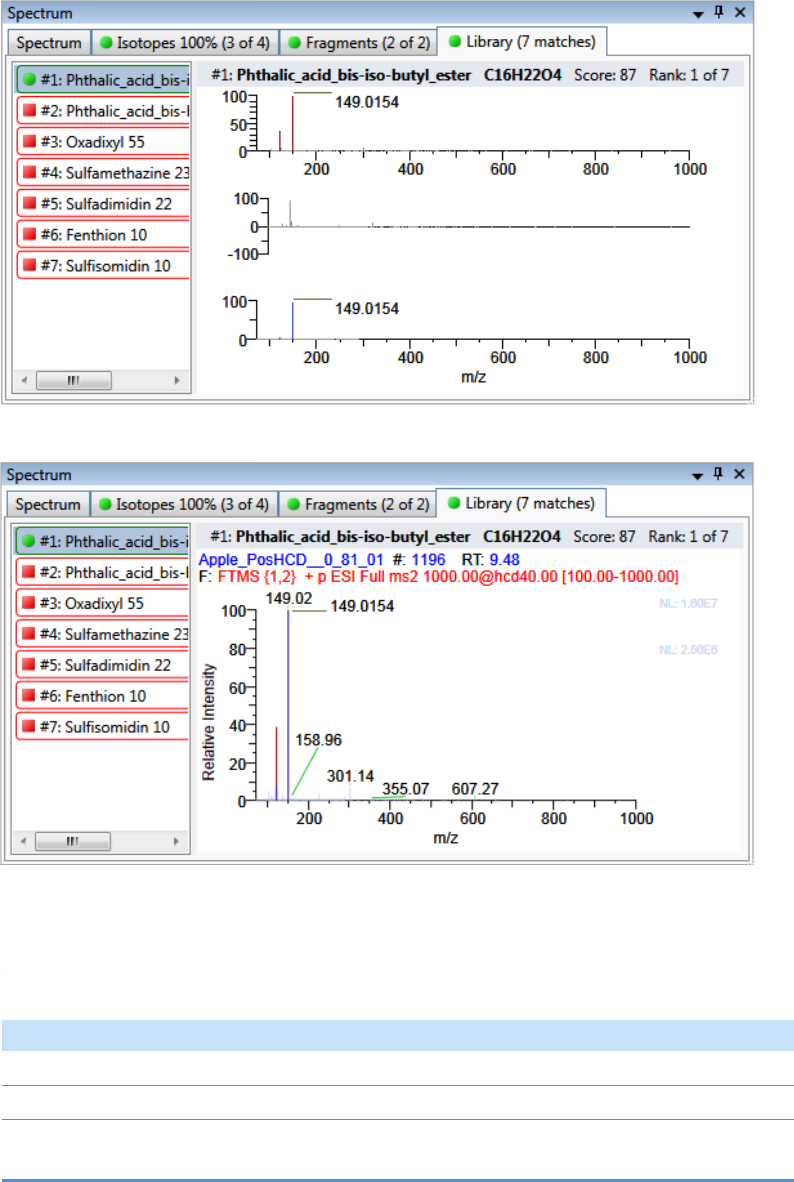Click Apple_PosHCD__0_81_01 file name text
Viewport: 794px width, 1182px height.
291,560
